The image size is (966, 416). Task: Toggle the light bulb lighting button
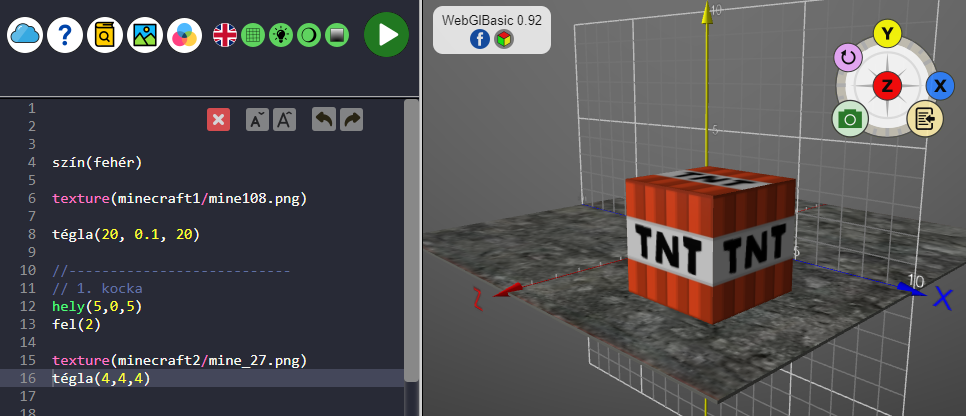click(281, 35)
